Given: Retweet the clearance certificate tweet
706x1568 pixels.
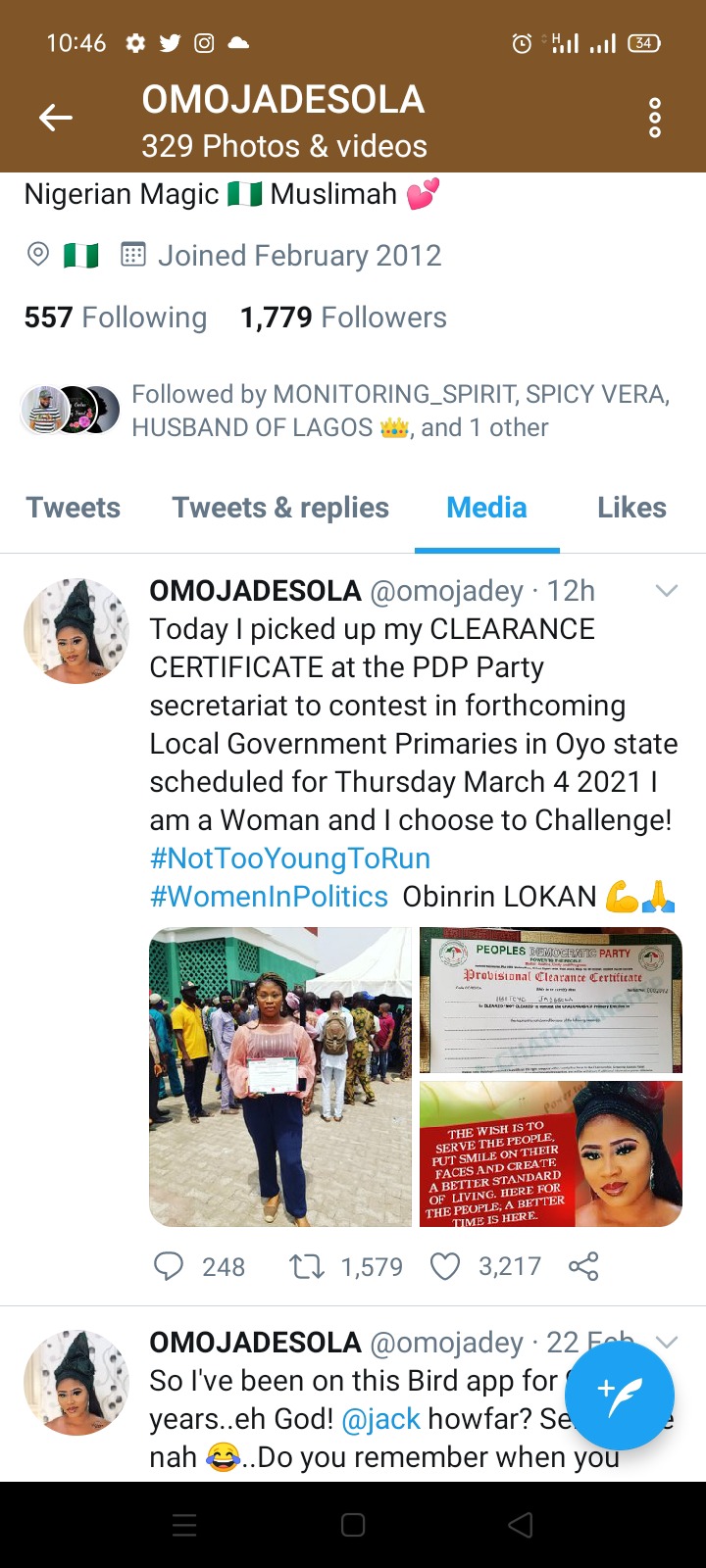Looking at the screenshot, I should click(x=307, y=1266).
